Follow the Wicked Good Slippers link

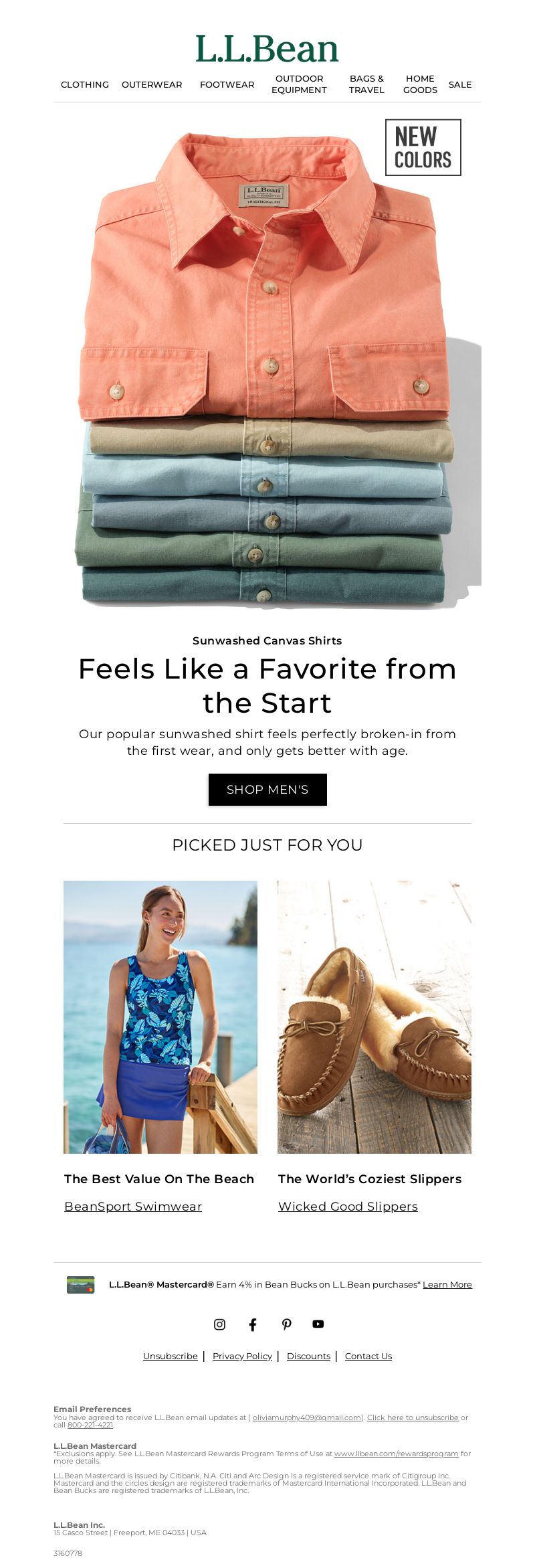coord(348,1206)
